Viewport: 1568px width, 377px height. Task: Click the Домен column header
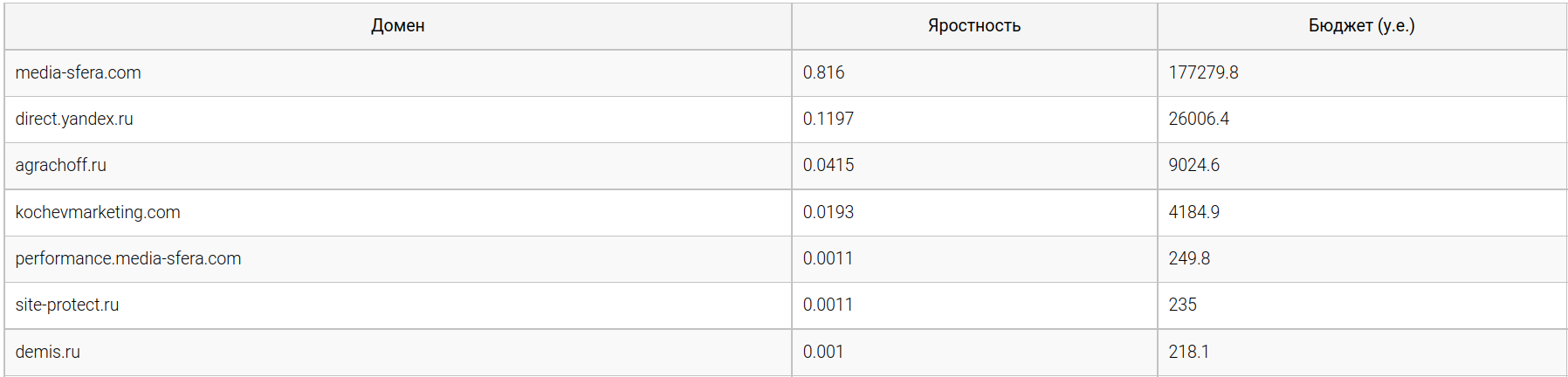(x=397, y=26)
